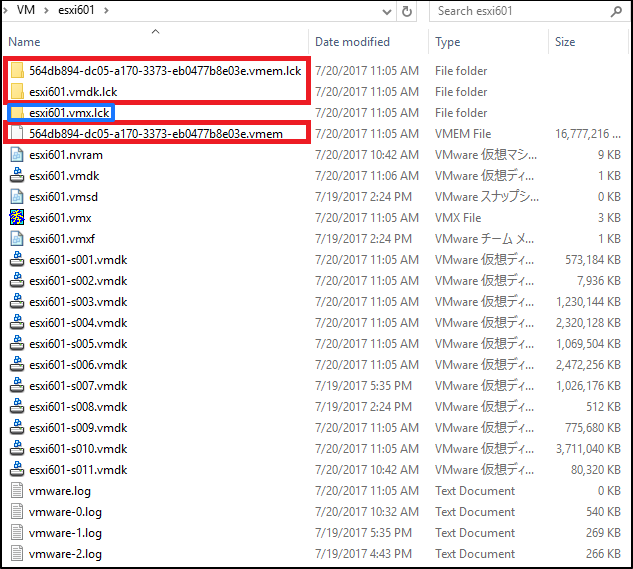Click vmware-2.log document icon
Screen dimensions: 633x569
pos(17,554)
